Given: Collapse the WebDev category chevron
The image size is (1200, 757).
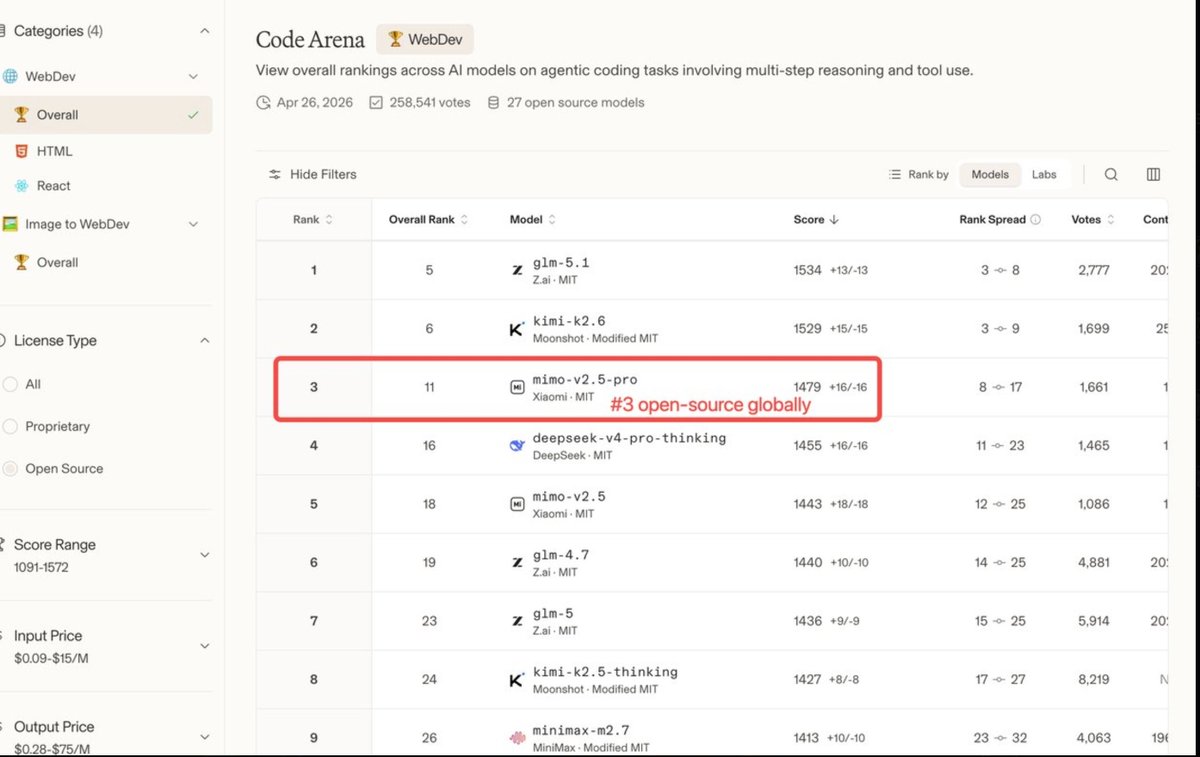Looking at the screenshot, I should point(194,77).
